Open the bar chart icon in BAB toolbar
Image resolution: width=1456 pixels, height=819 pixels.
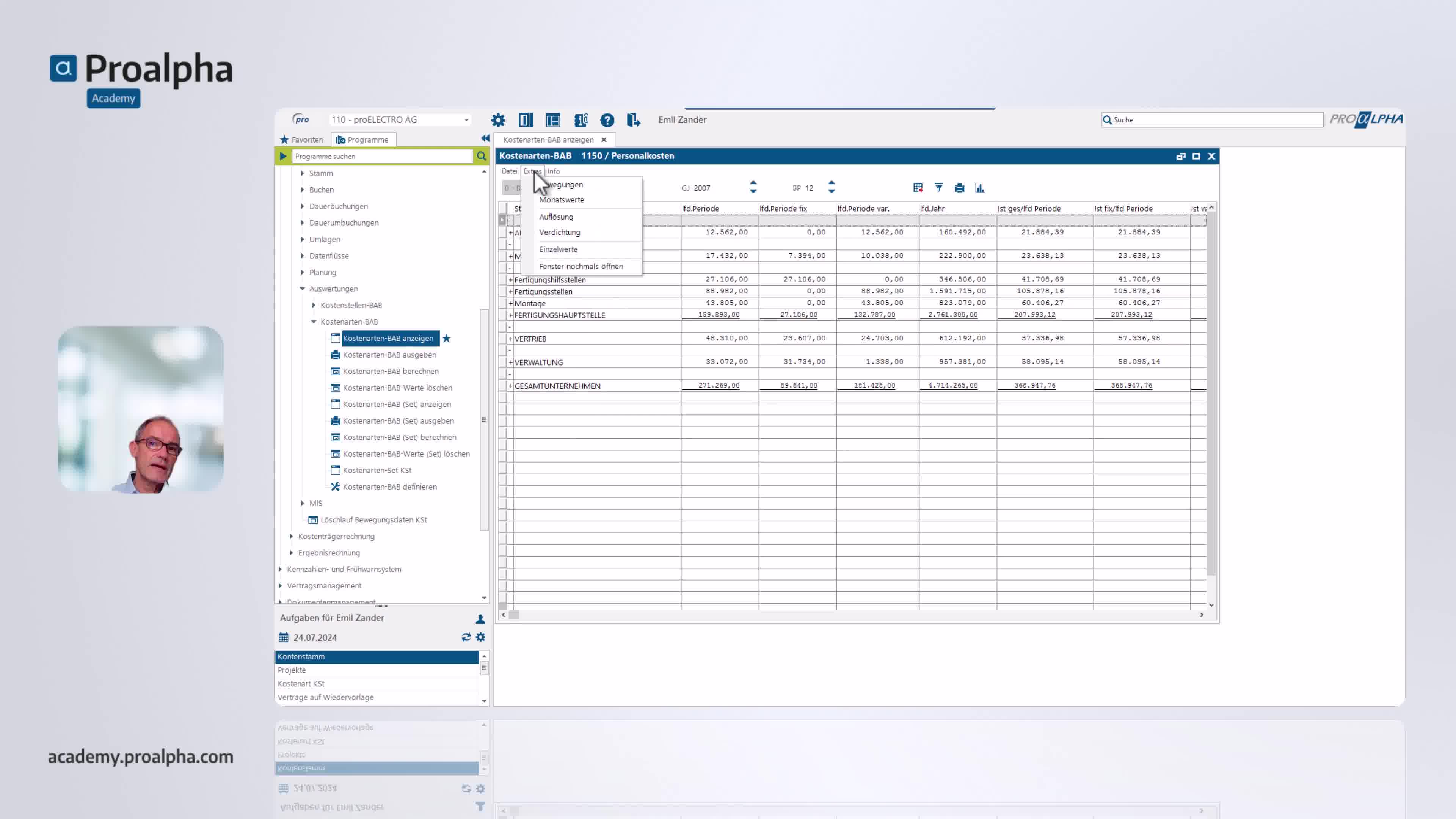[979, 188]
